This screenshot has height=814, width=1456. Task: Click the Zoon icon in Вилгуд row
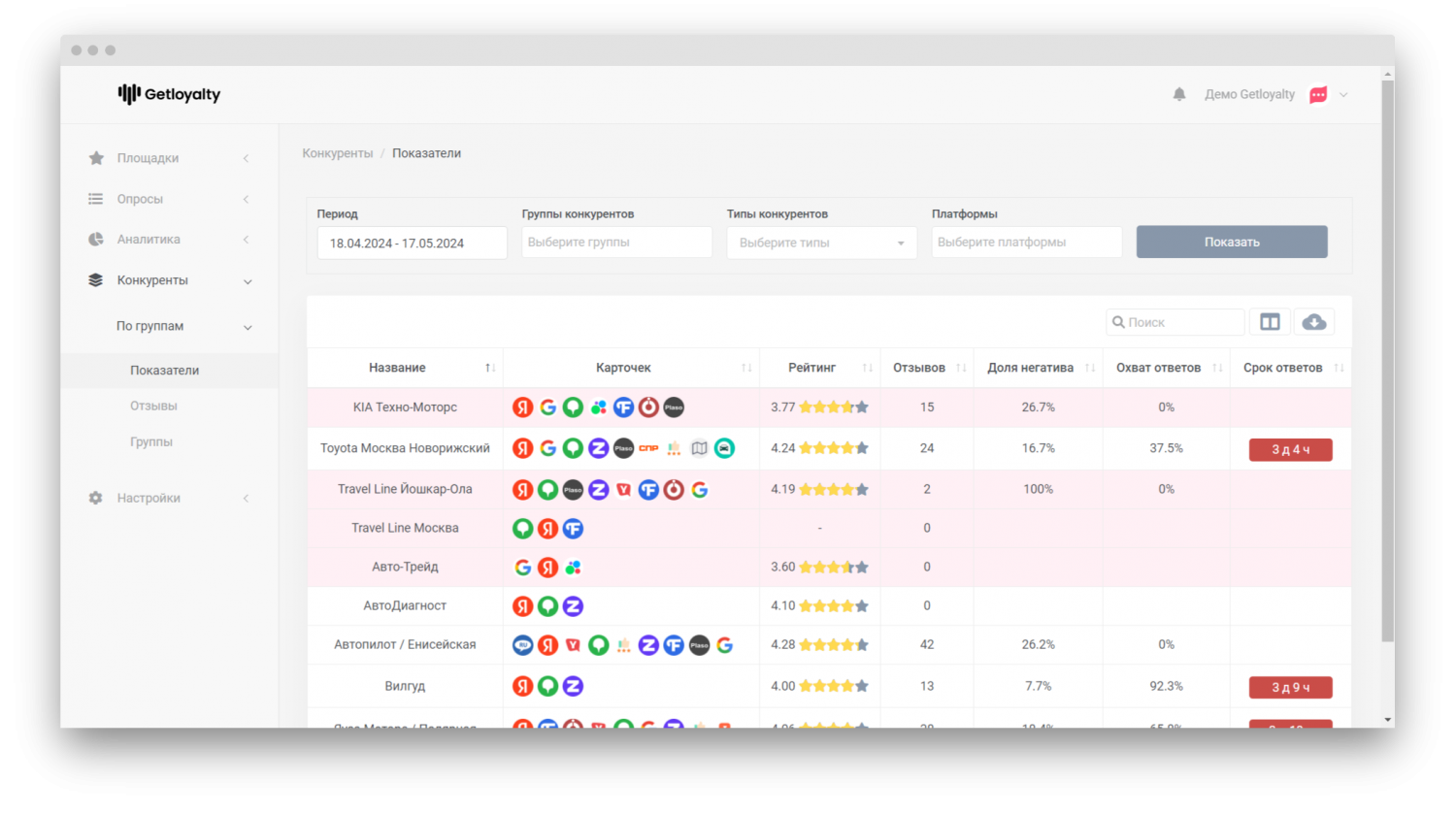[x=574, y=686]
